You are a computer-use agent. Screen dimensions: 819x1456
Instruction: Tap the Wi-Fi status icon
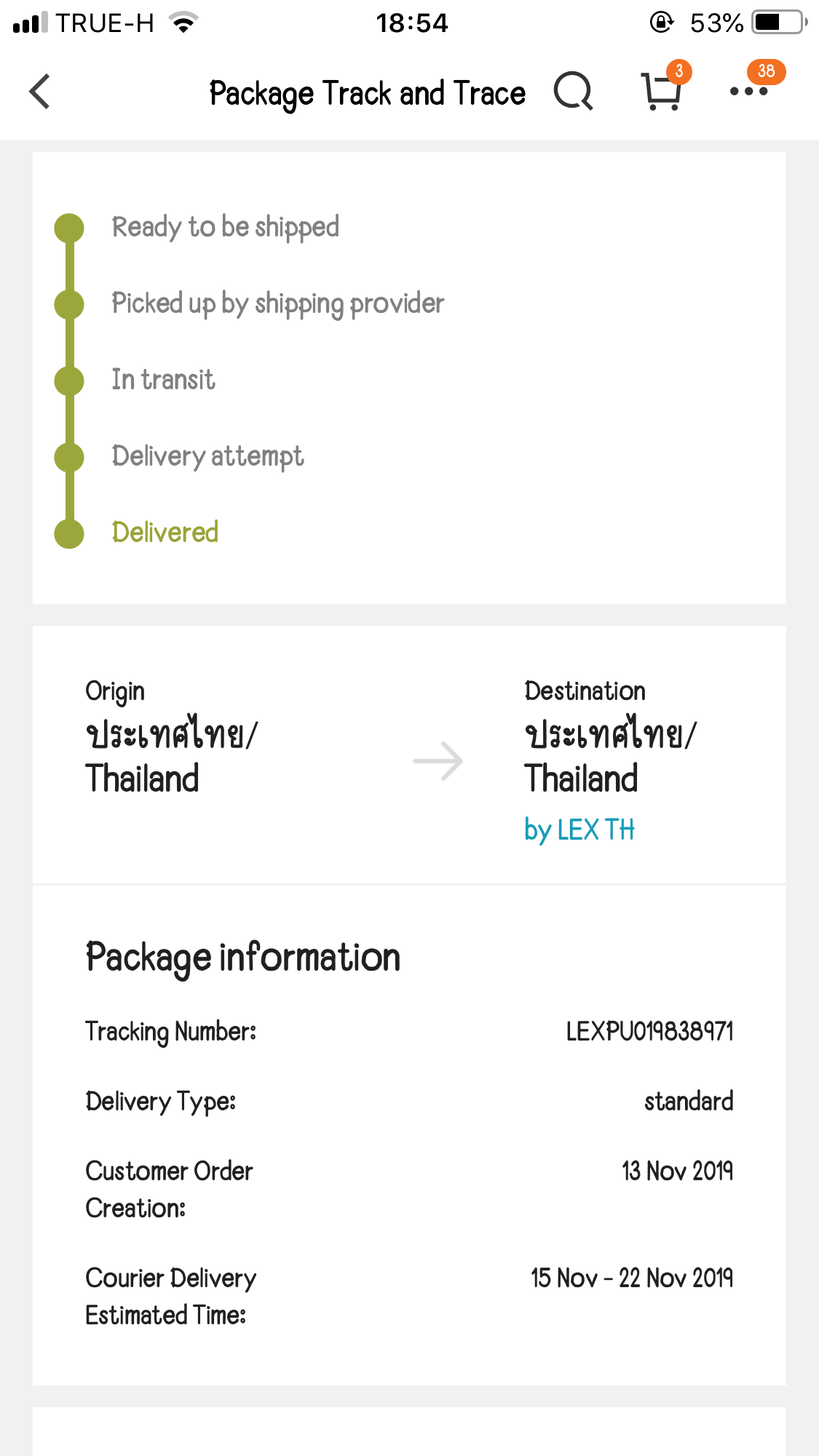[183, 23]
